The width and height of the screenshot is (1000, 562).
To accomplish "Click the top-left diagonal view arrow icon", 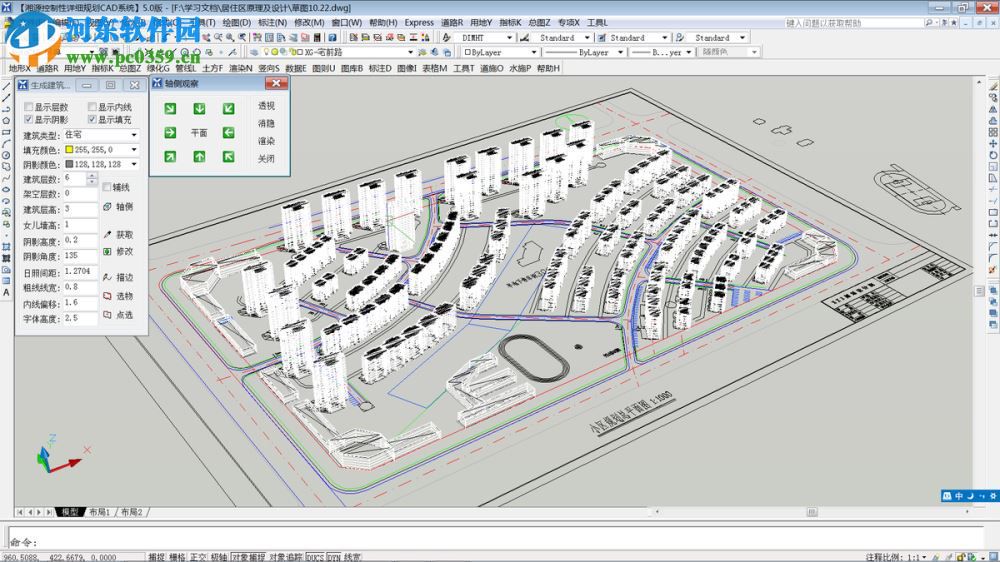I will (170, 108).
